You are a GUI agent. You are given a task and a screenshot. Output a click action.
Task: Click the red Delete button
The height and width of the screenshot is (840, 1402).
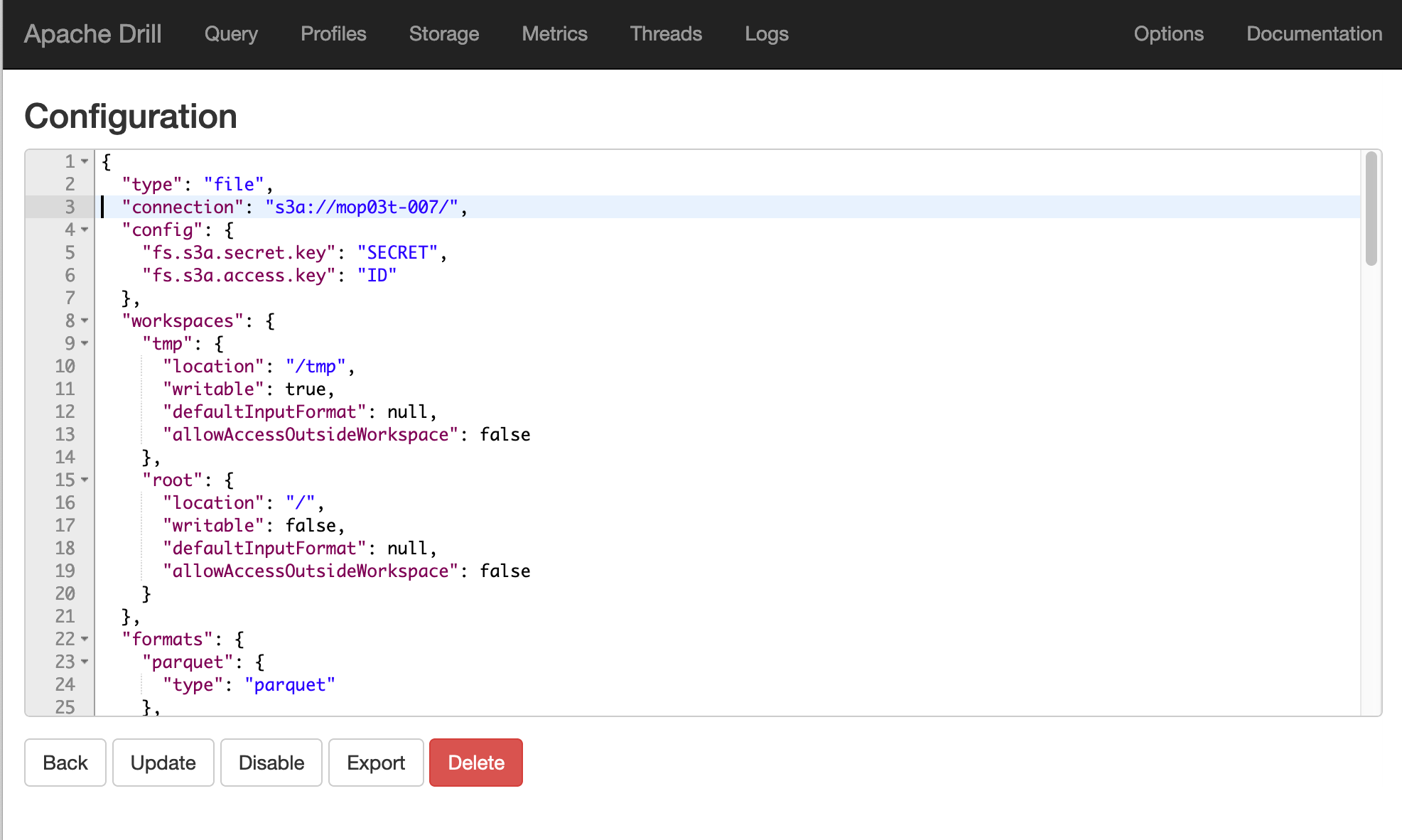coord(476,763)
